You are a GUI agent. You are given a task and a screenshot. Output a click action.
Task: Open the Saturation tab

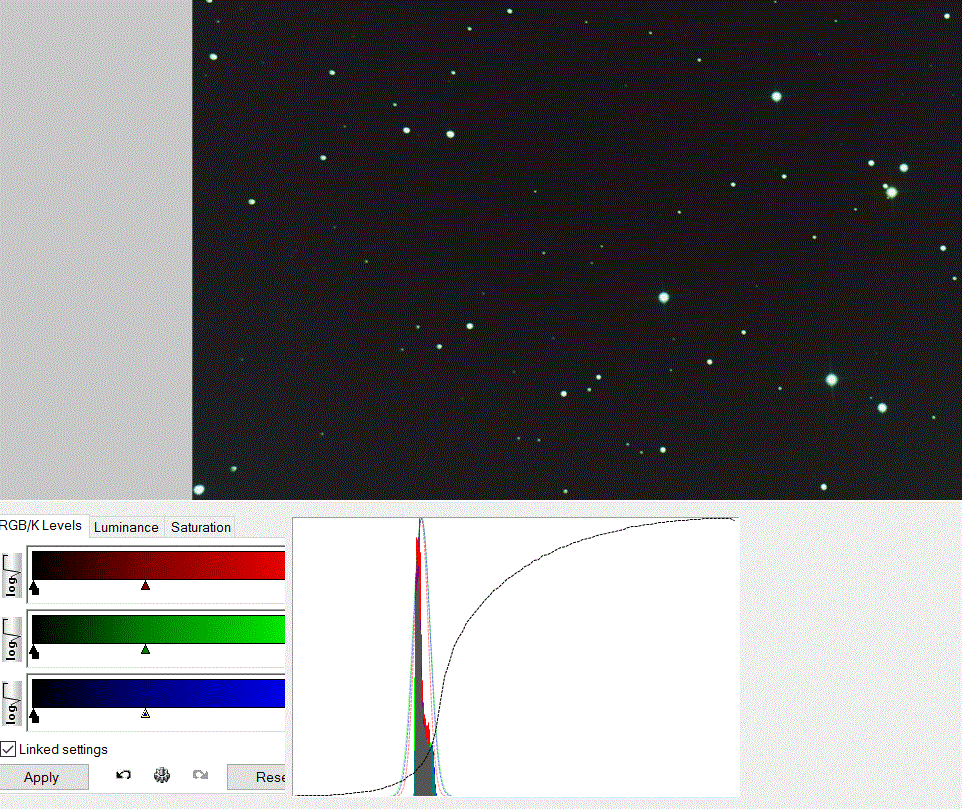click(x=201, y=527)
